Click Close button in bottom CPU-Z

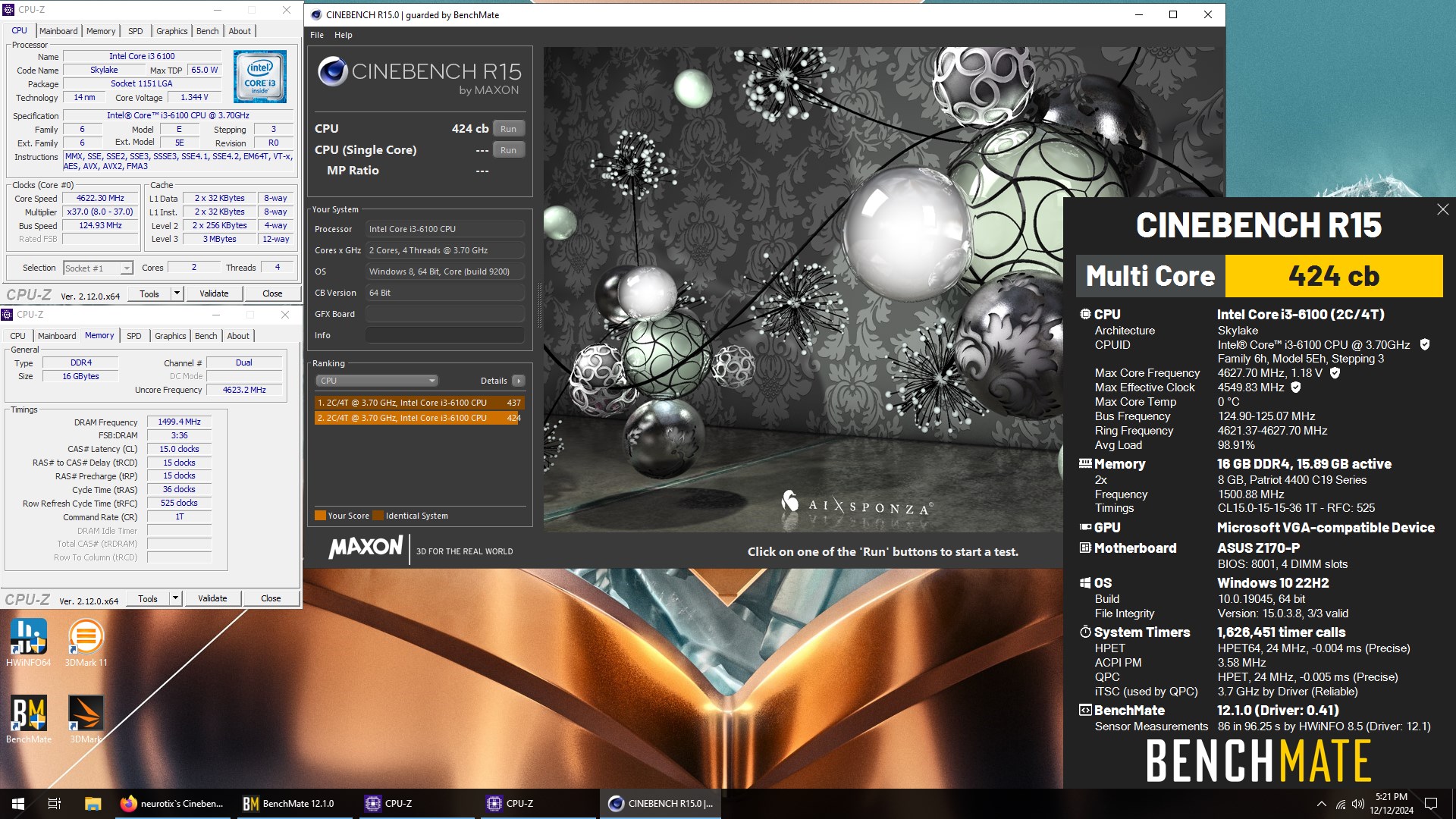271,598
